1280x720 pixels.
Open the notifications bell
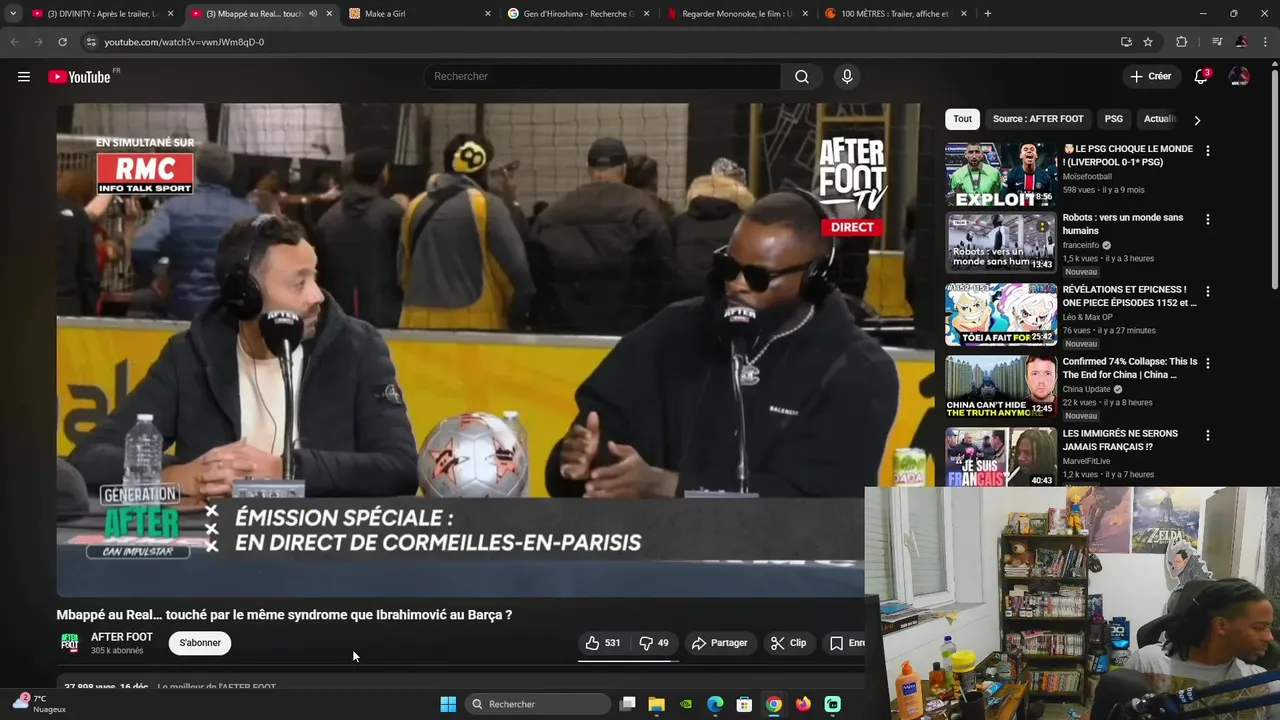click(1201, 77)
